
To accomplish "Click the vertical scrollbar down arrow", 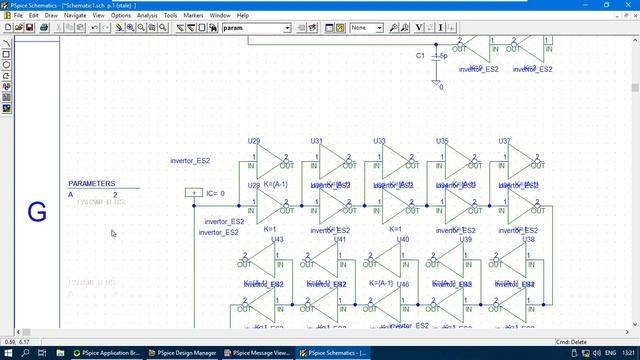I will (635, 324).
